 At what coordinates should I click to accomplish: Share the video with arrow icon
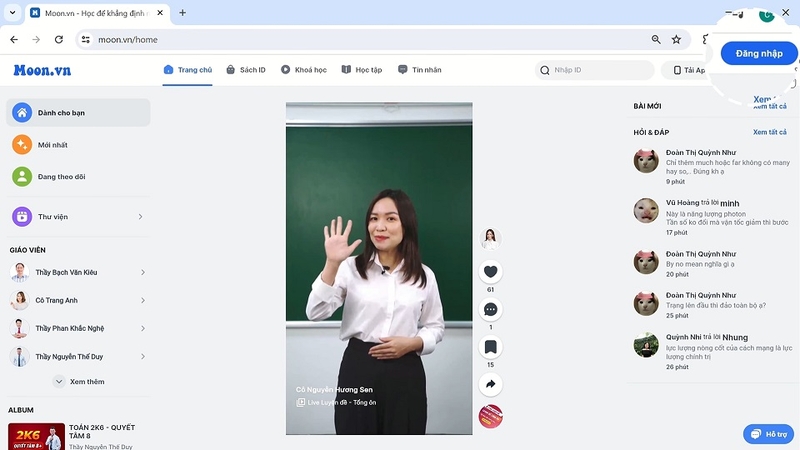point(490,384)
